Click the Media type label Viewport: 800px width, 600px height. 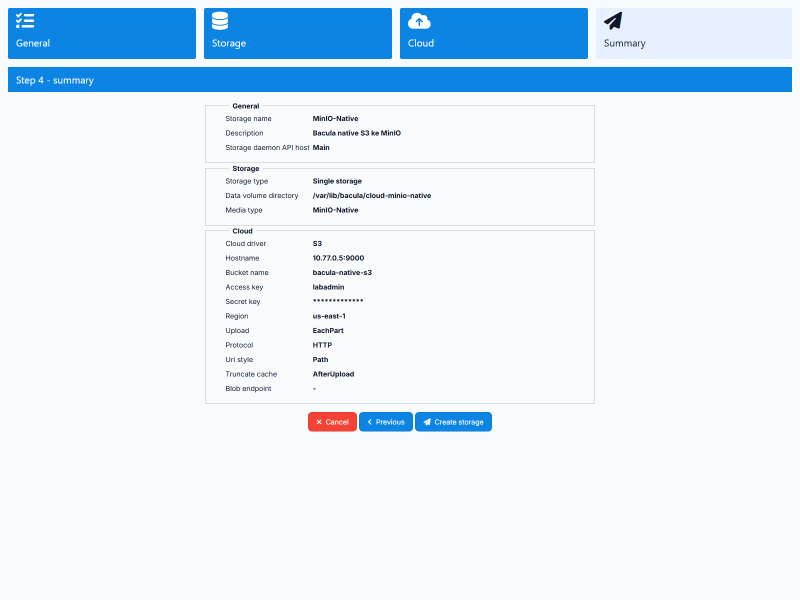[244, 210]
